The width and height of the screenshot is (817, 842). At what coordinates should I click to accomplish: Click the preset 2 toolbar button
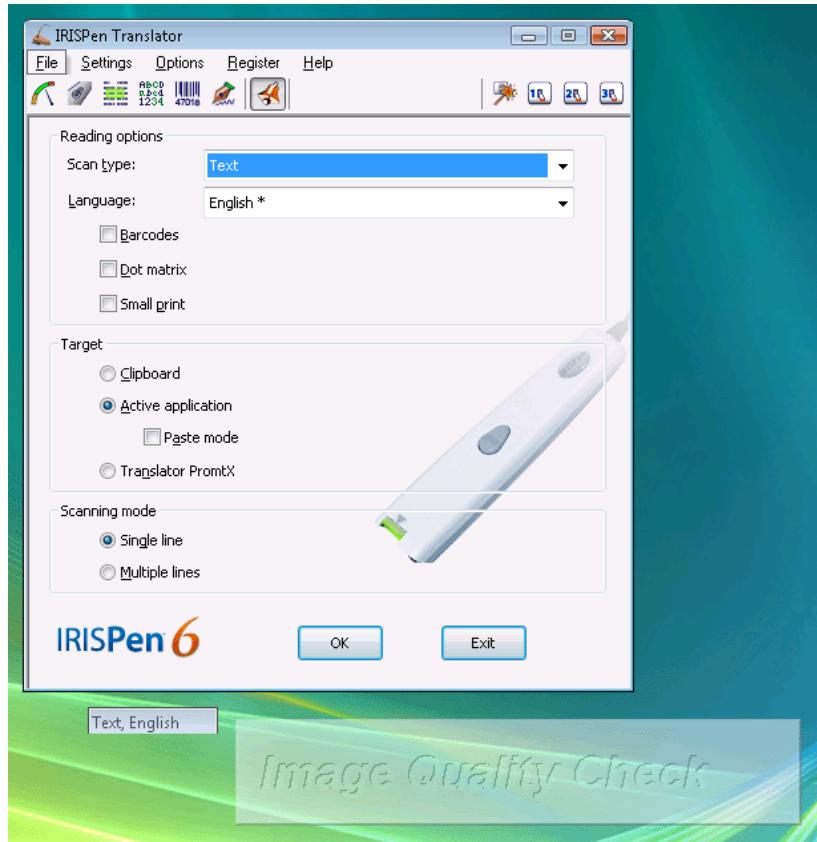pos(575,94)
